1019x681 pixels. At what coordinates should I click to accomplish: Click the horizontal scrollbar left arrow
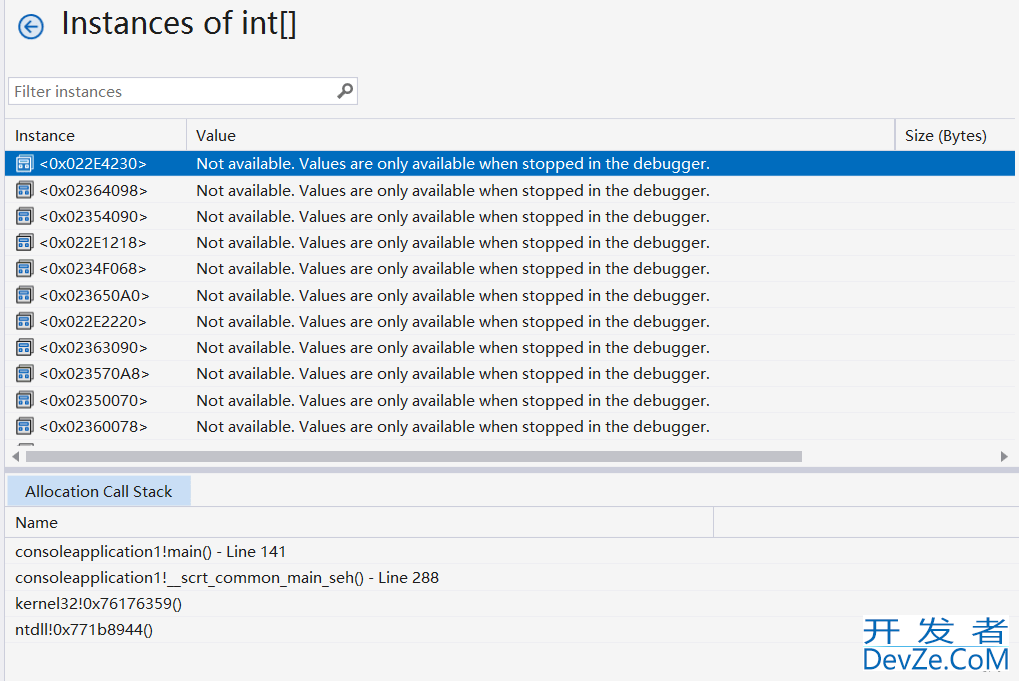pyautogui.click(x=16, y=456)
